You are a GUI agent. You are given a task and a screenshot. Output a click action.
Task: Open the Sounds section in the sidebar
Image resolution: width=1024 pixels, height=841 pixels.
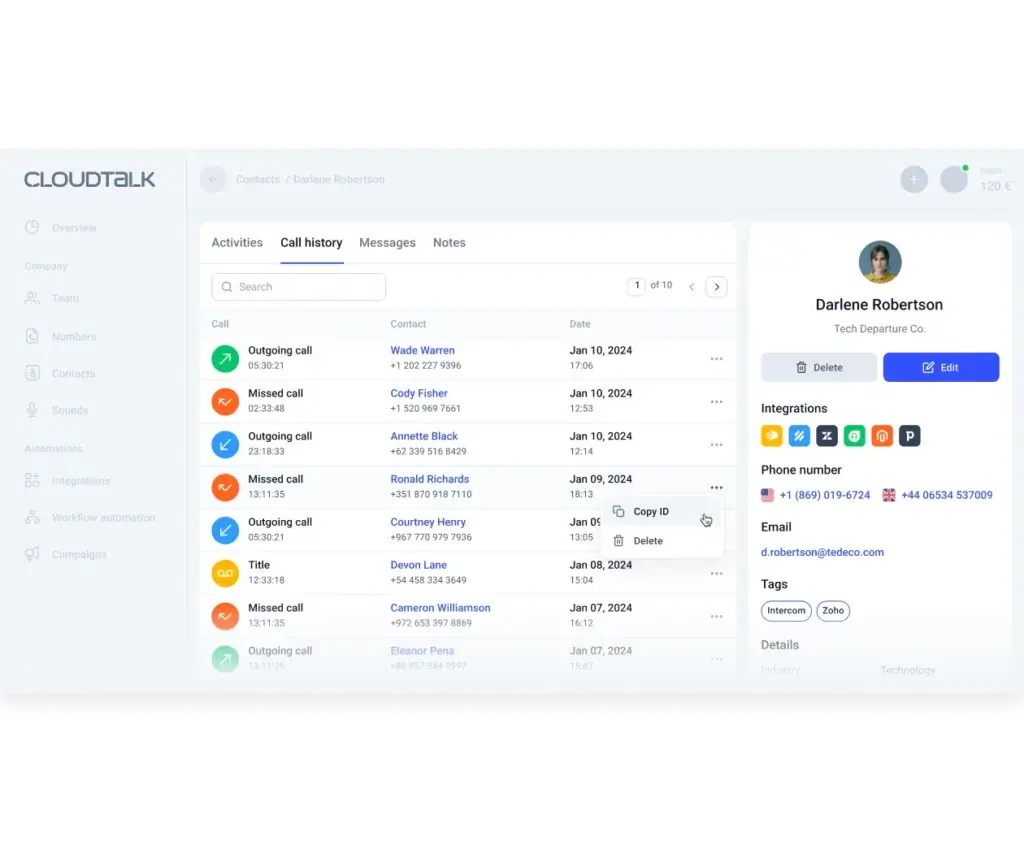click(x=32, y=410)
